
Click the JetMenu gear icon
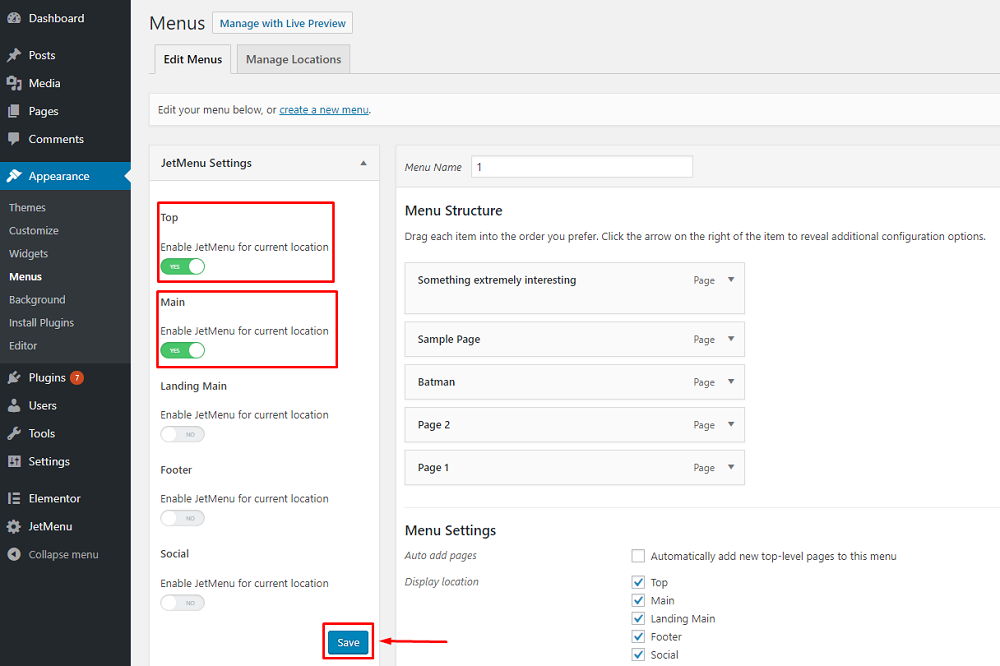click(x=14, y=526)
